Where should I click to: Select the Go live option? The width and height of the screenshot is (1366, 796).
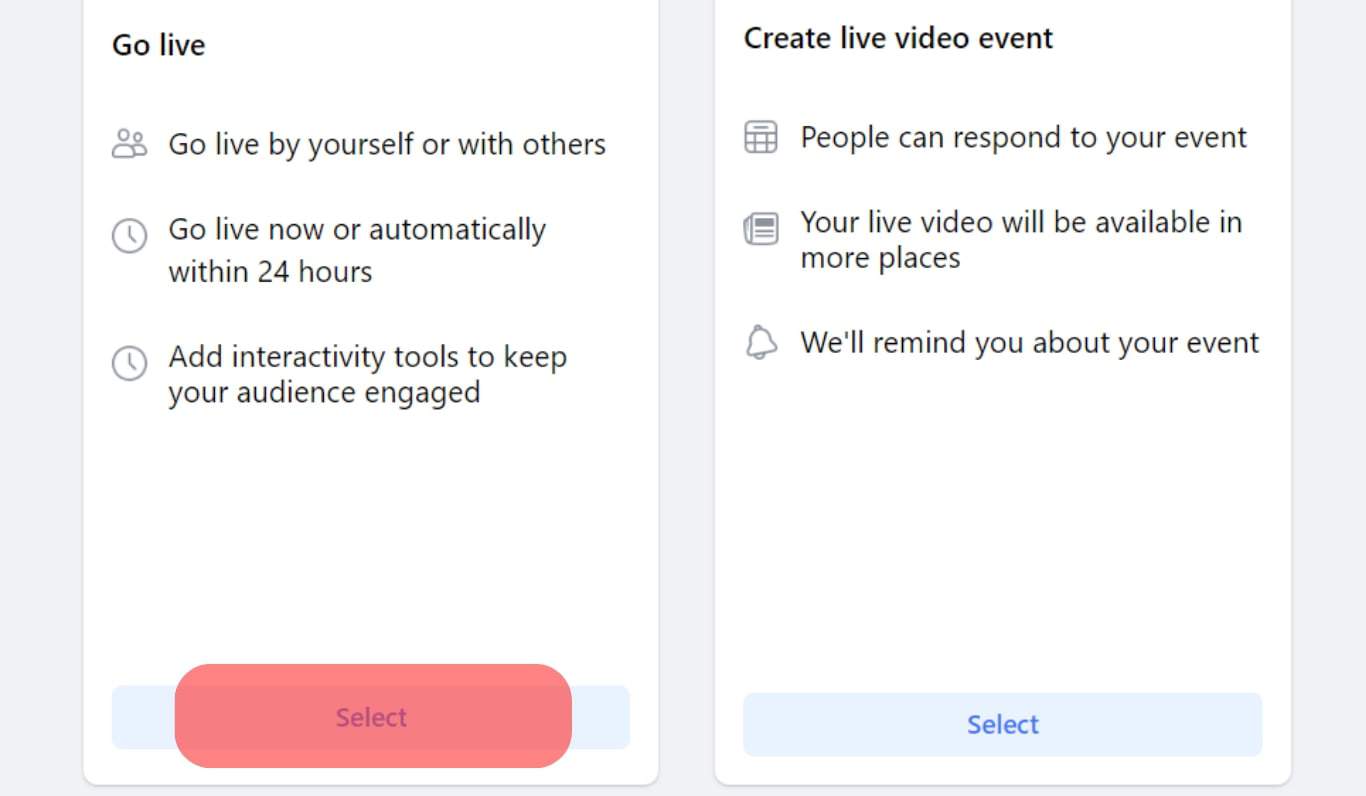point(371,717)
